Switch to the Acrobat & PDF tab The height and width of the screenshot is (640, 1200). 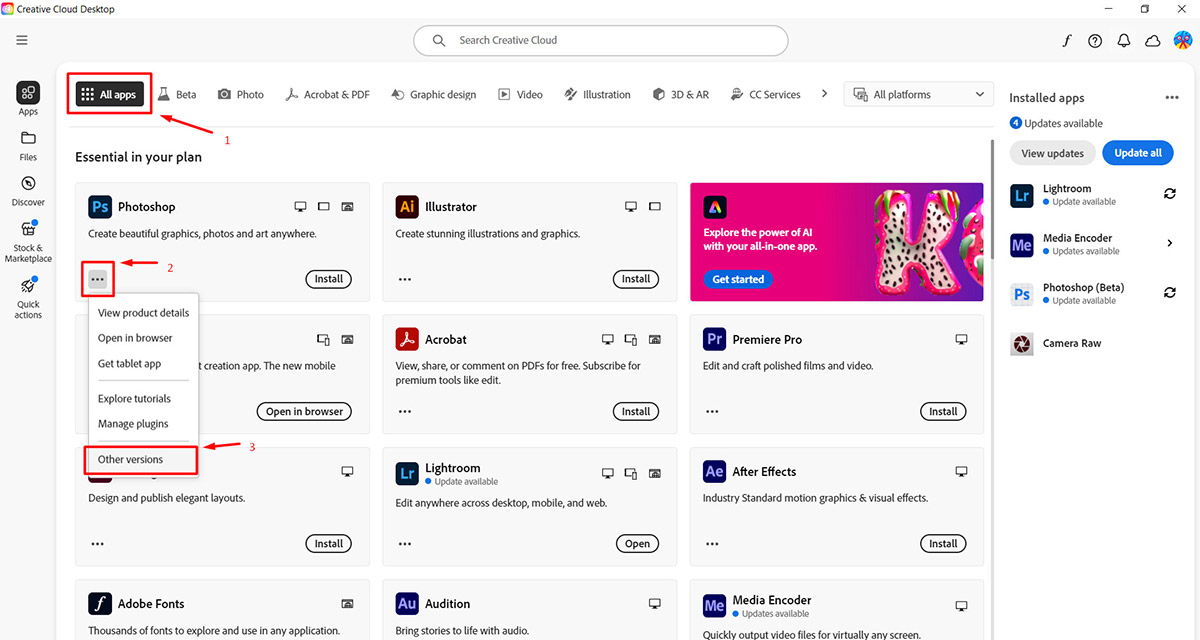(x=327, y=95)
